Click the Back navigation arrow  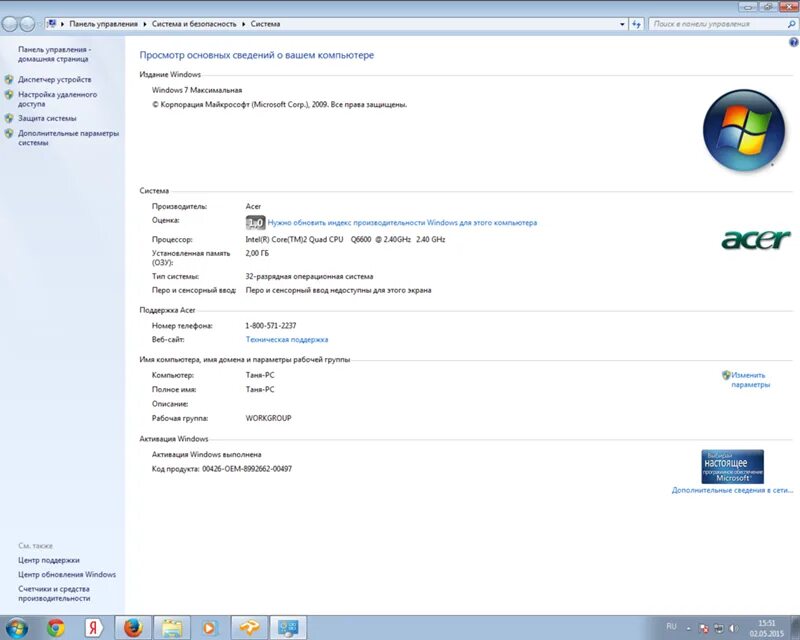10,24
